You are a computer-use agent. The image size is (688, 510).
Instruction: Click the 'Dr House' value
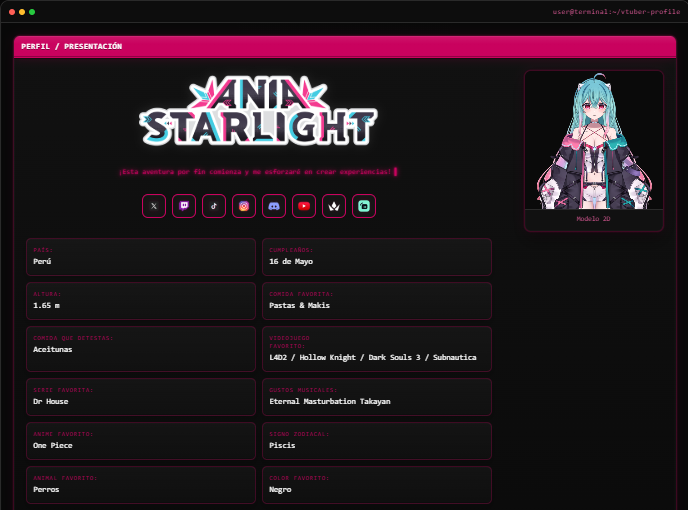(x=50, y=401)
